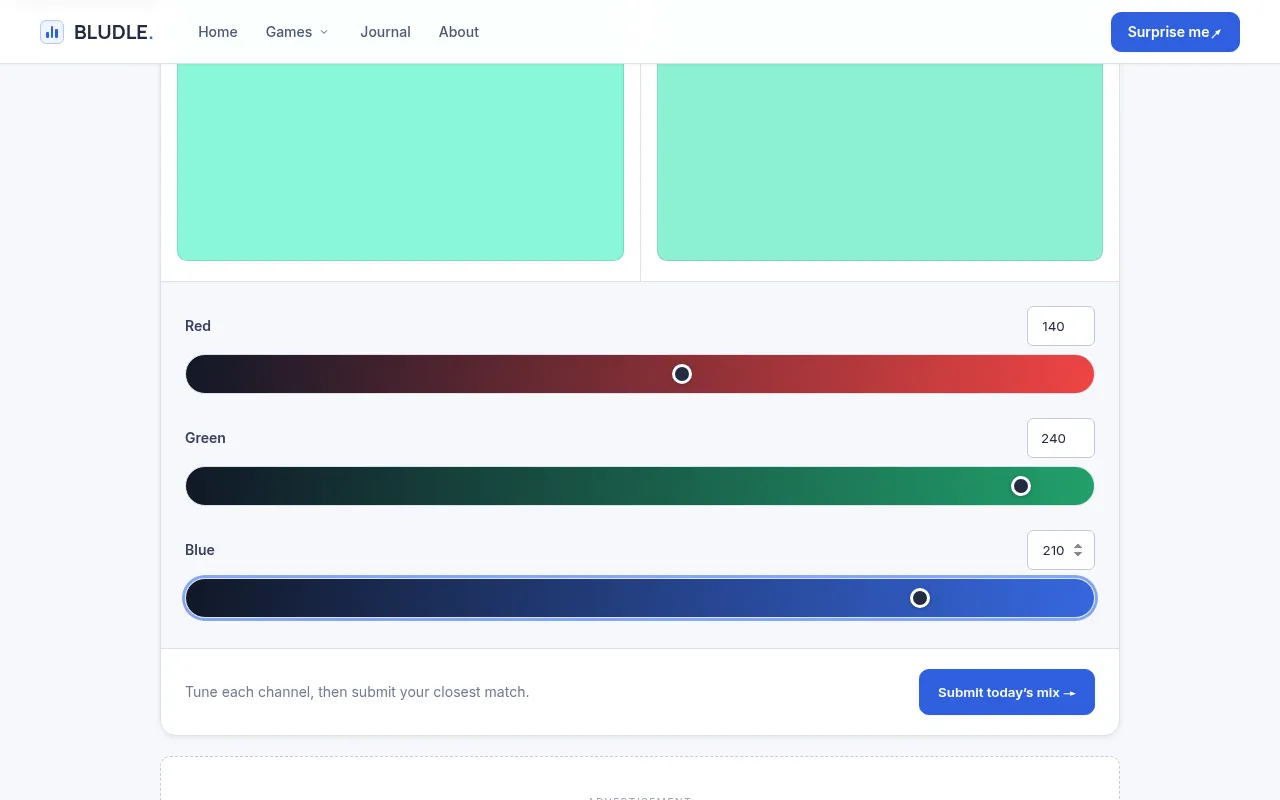
Task: Click the Games chevron arrow
Action: pyautogui.click(x=324, y=32)
